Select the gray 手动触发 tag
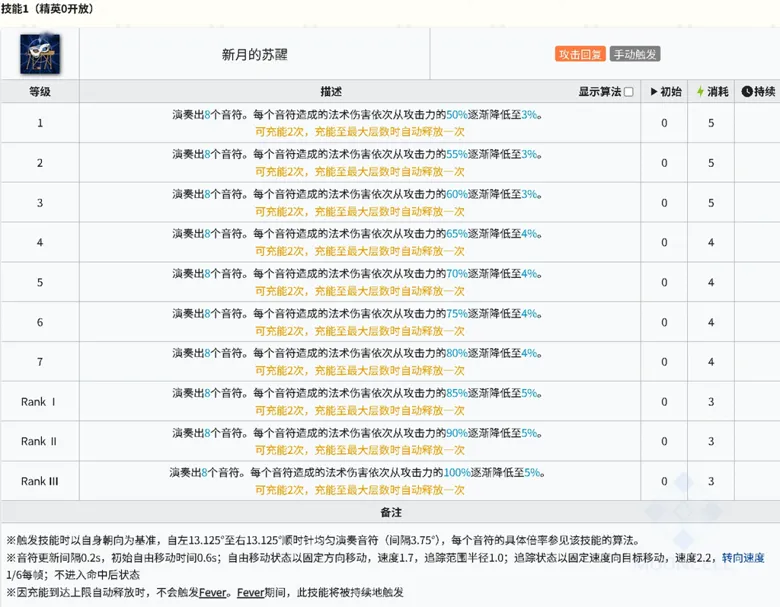780x607 pixels. coord(635,54)
